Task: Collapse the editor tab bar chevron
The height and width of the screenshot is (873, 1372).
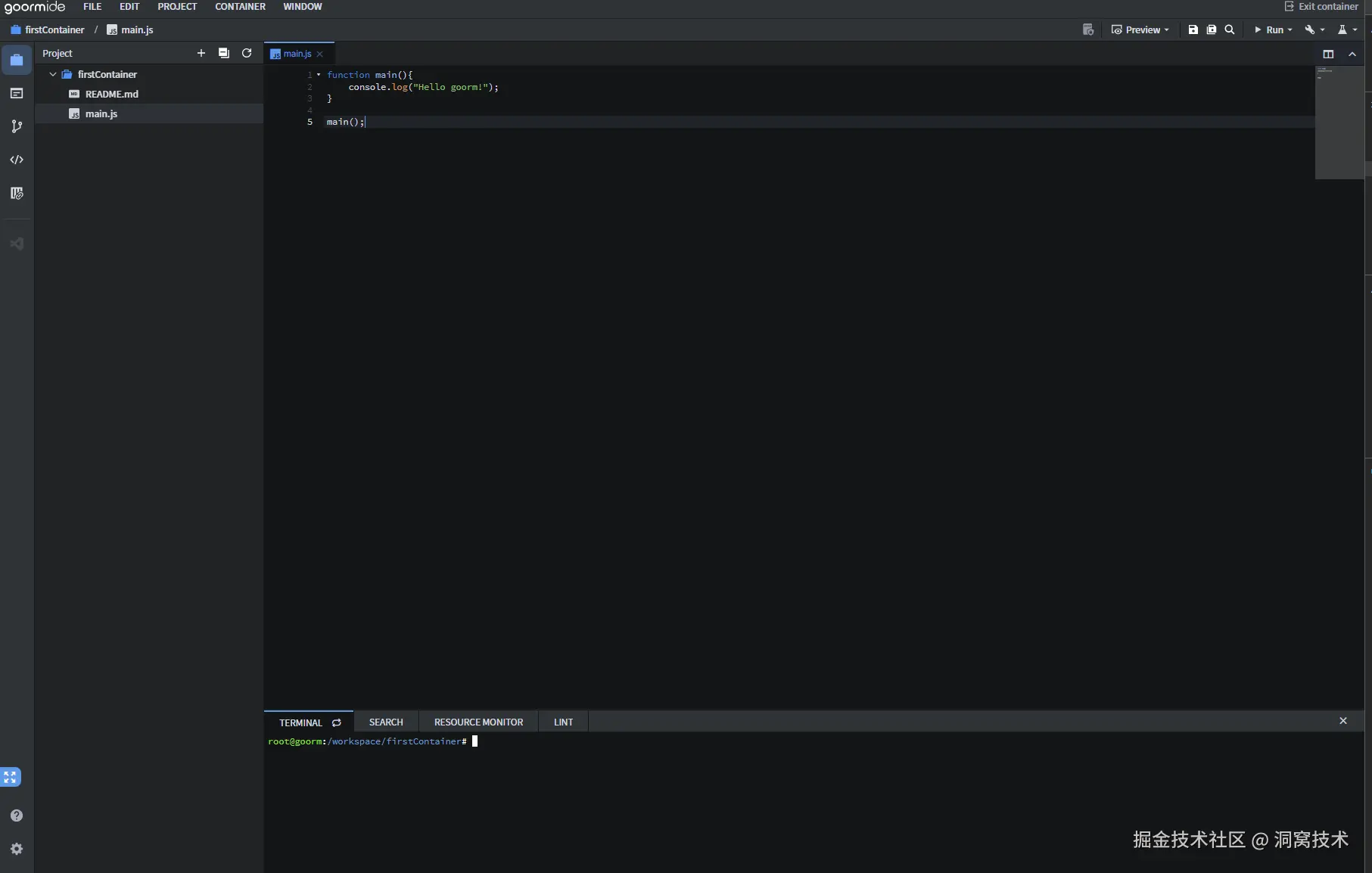Action: (1352, 54)
